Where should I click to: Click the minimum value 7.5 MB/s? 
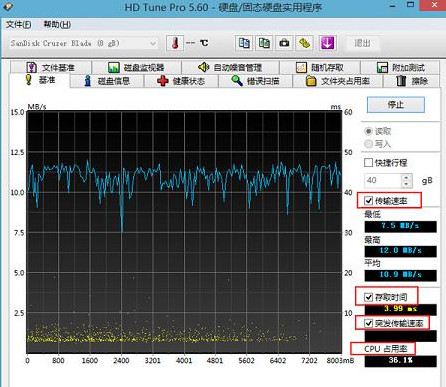(400, 226)
